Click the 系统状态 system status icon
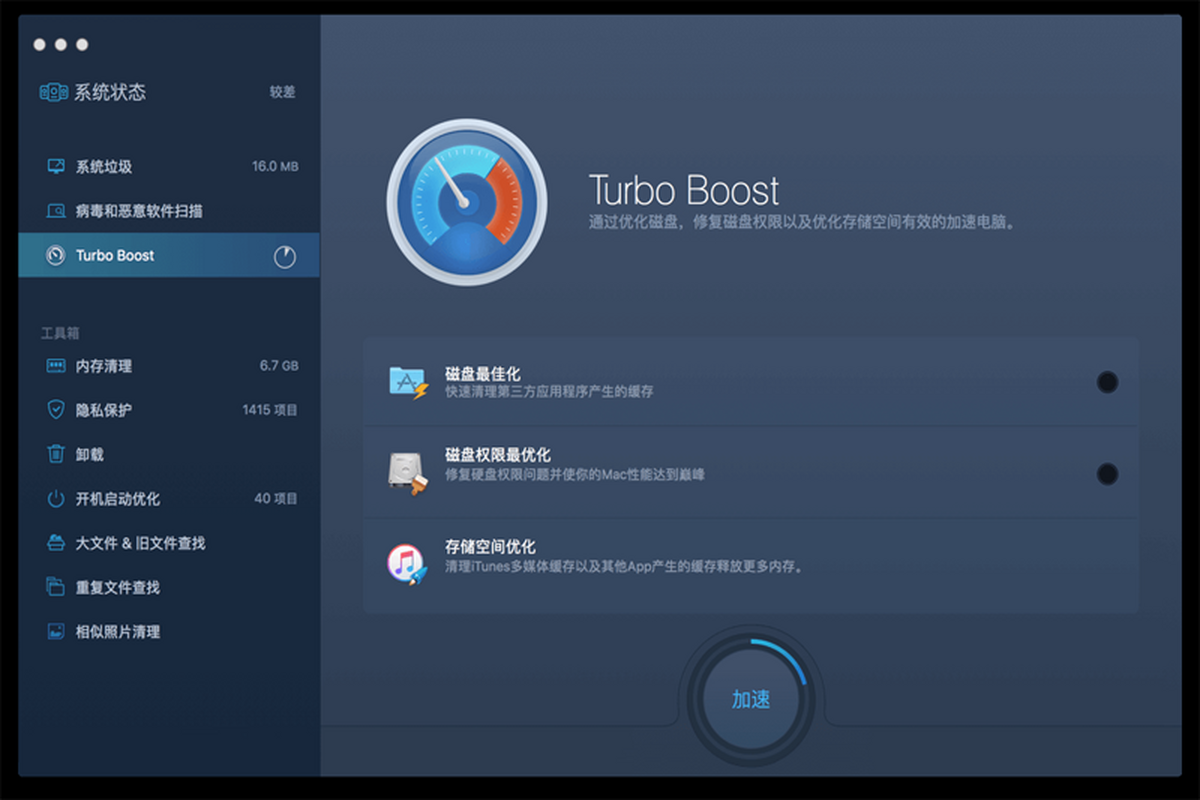1200x800 pixels. (54, 92)
